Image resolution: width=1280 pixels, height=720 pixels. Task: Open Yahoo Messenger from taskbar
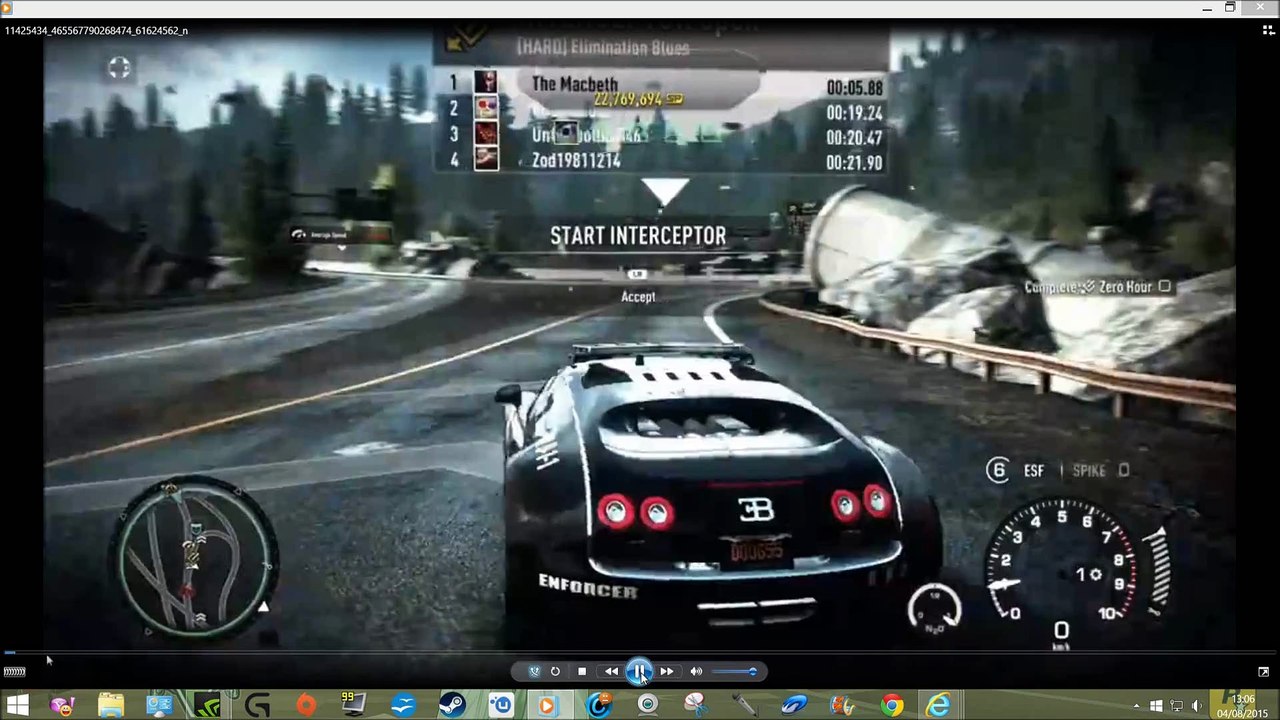62,707
